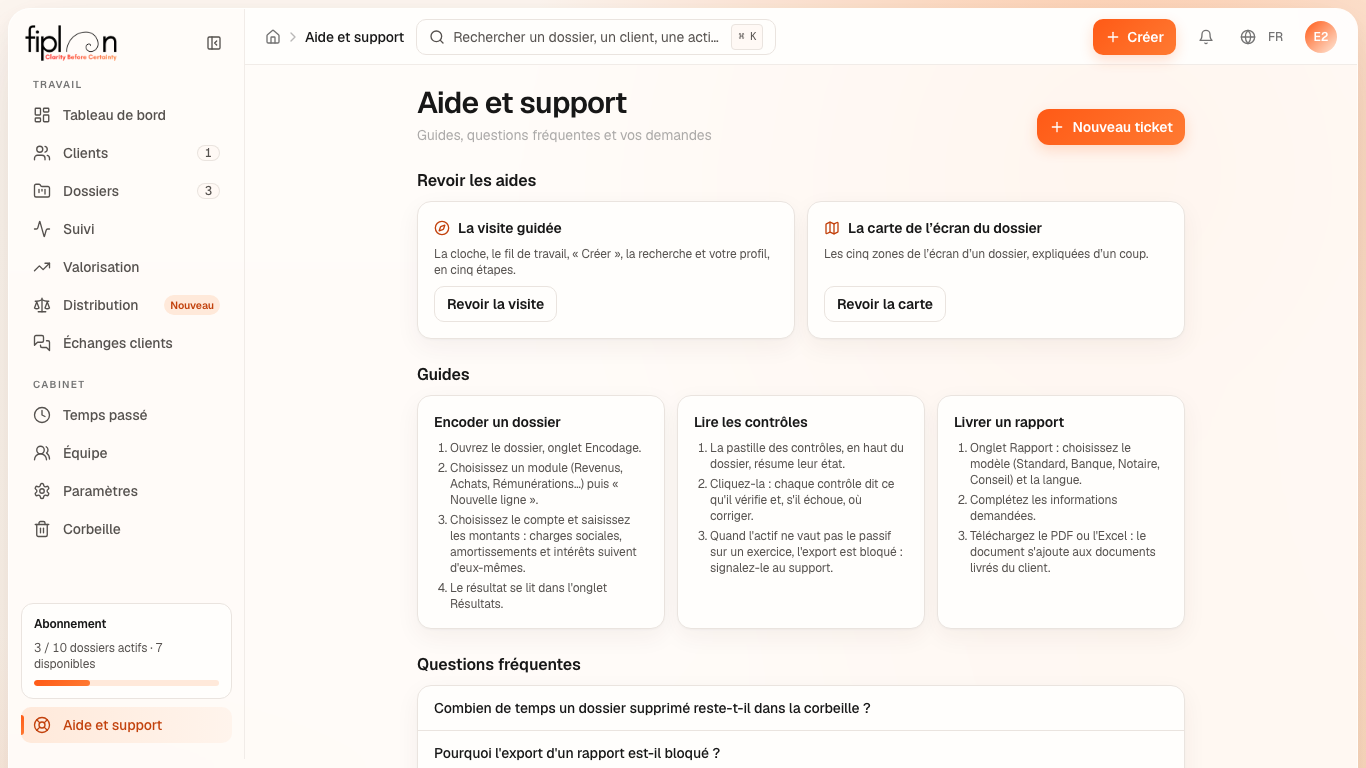
Task: Expand the blocked report export FAQ question
Action: (x=801, y=753)
